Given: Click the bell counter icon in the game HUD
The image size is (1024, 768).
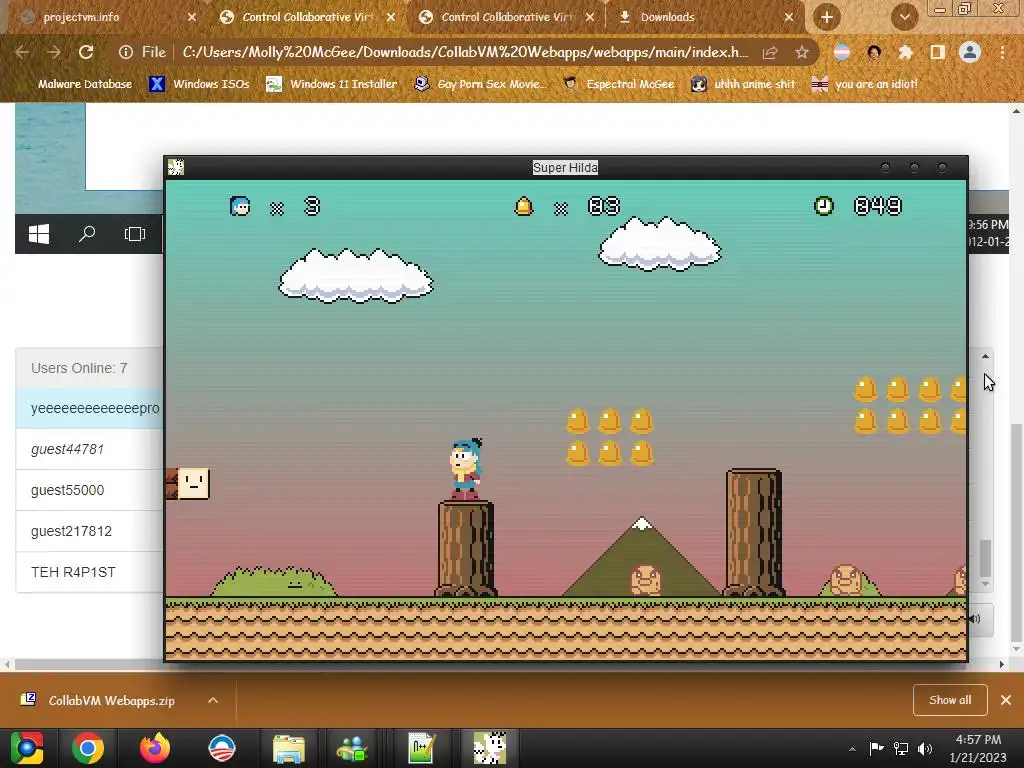Looking at the screenshot, I should click(524, 206).
